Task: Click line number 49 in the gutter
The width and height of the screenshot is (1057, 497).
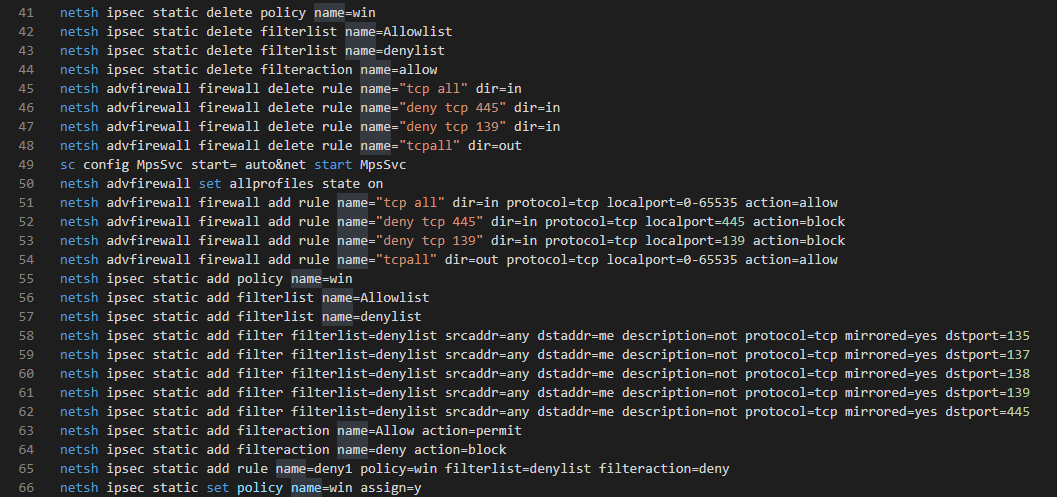Action: pos(26,164)
